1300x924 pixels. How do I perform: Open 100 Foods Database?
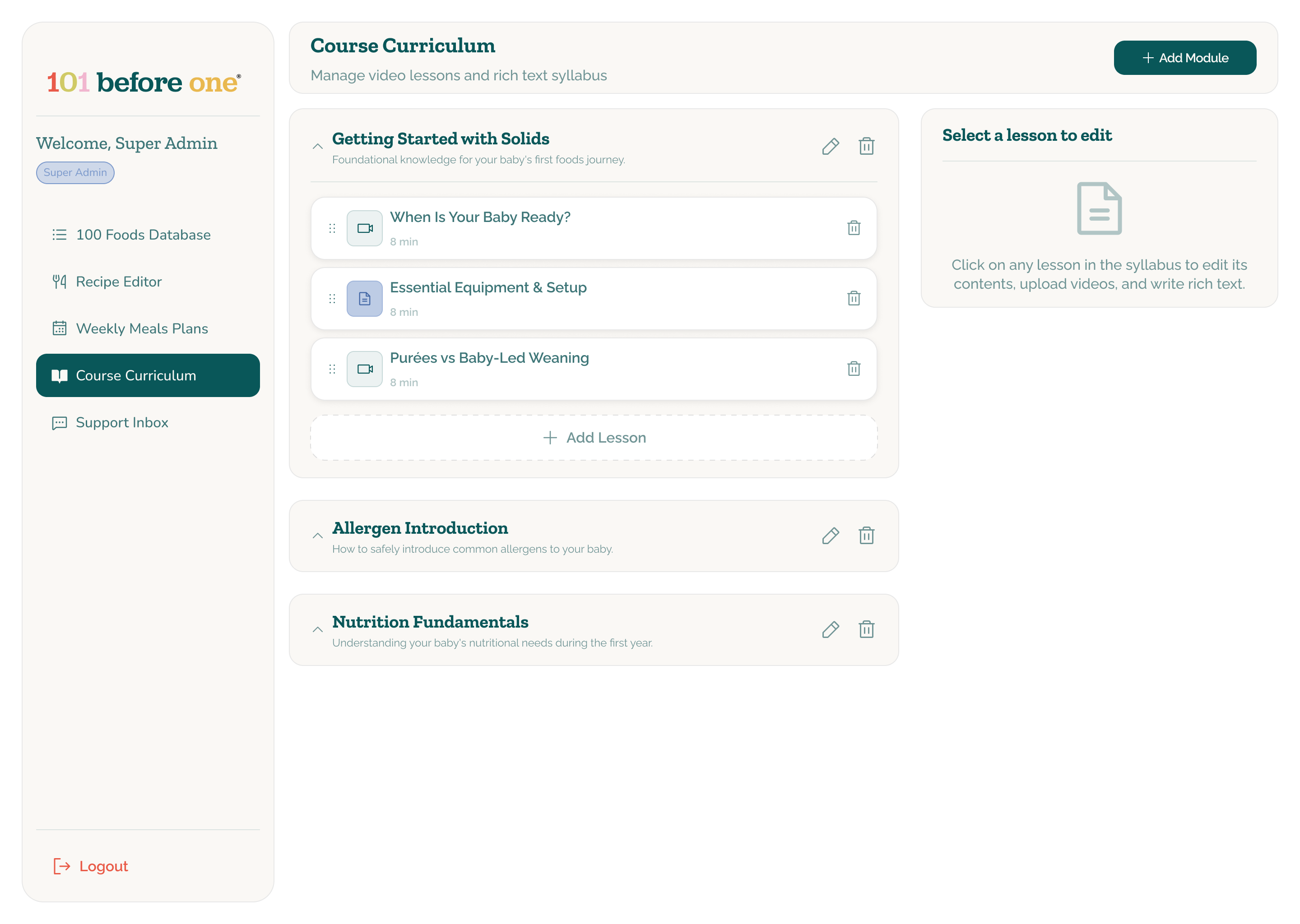(x=148, y=235)
